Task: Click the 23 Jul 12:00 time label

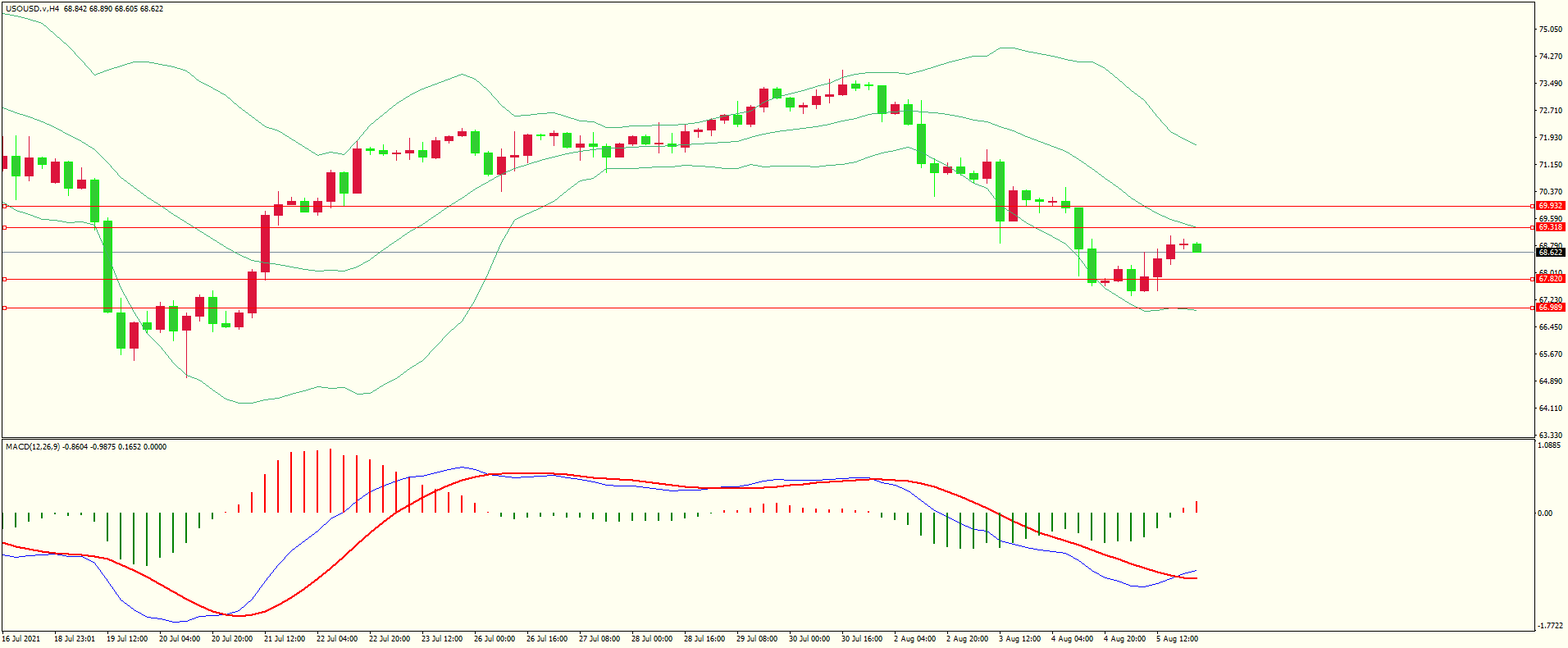Action: 442,639
